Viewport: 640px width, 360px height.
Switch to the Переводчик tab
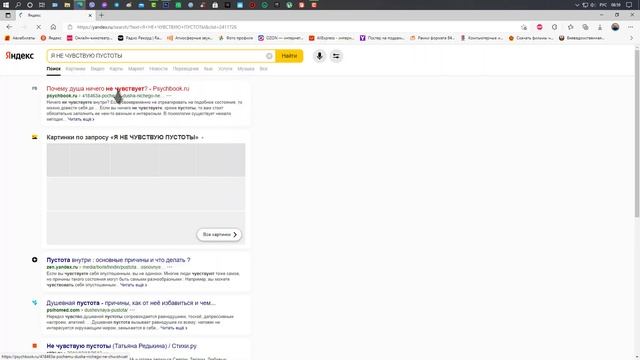click(x=186, y=69)
